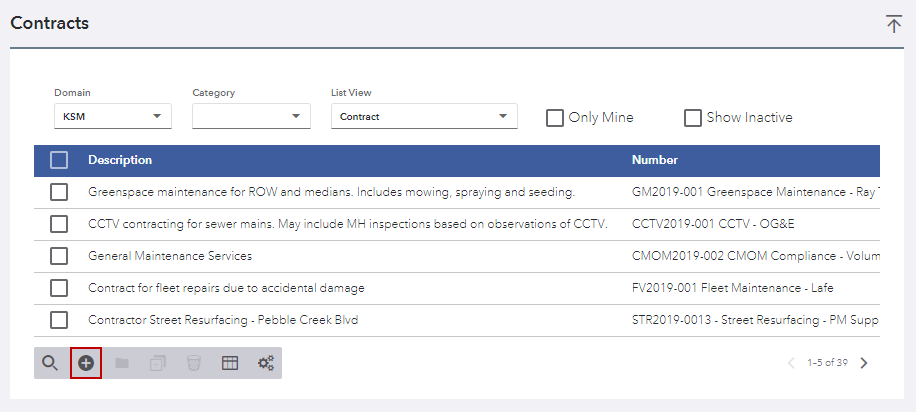The width and height of the screenshot is (916, 412).
Task: Click the copy record icon
Action: 158,363
